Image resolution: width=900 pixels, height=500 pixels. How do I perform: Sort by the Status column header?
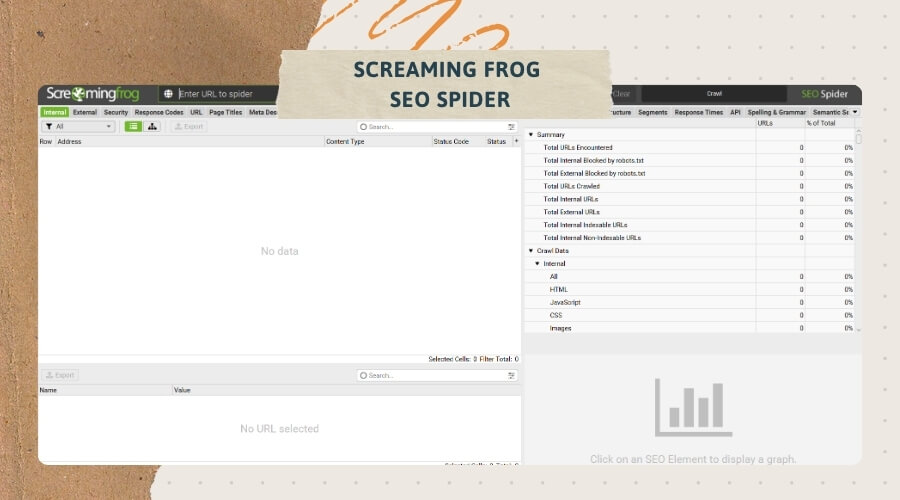pos(497,141)
